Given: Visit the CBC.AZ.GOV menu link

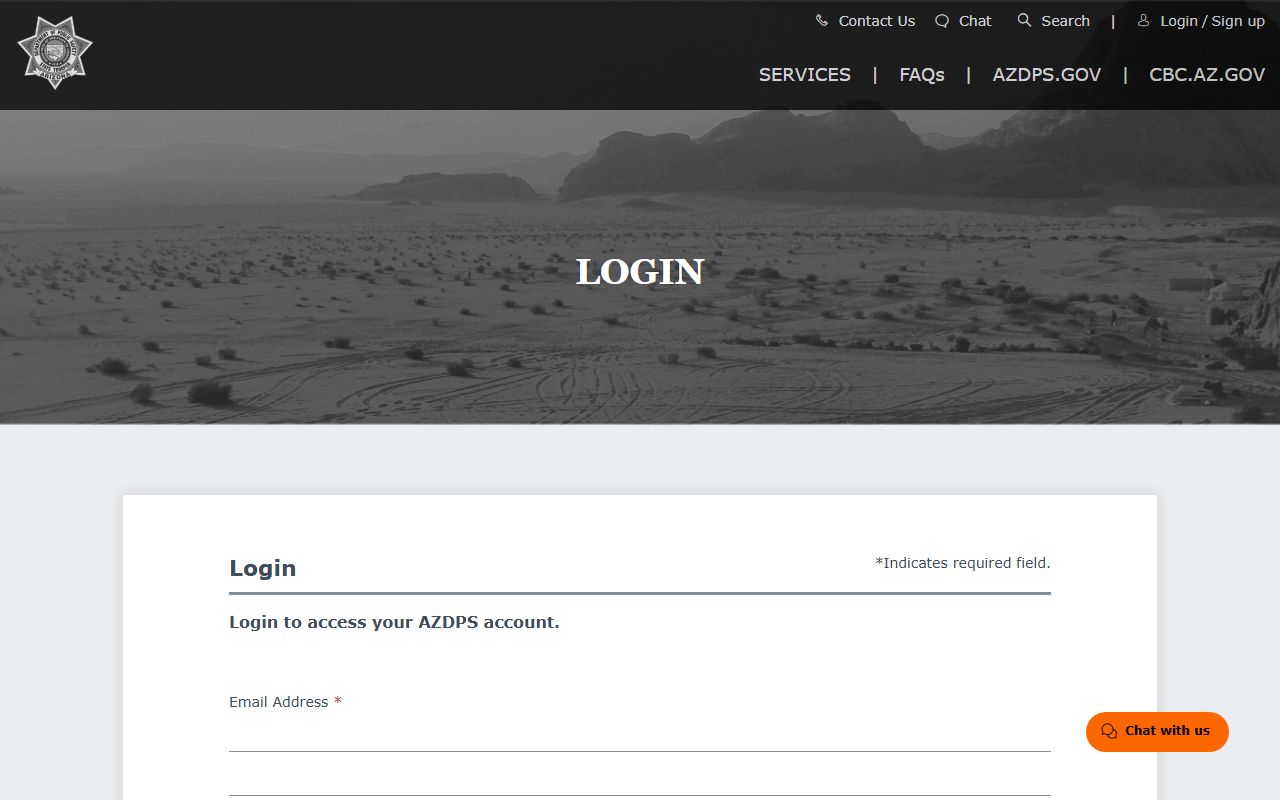Looking at the screenshot, I should click(x=1207, y=75).
